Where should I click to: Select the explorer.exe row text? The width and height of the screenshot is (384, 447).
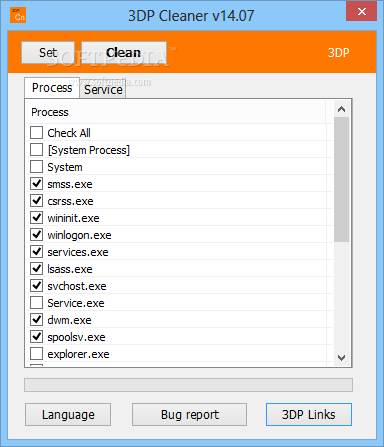coord(78,354)
